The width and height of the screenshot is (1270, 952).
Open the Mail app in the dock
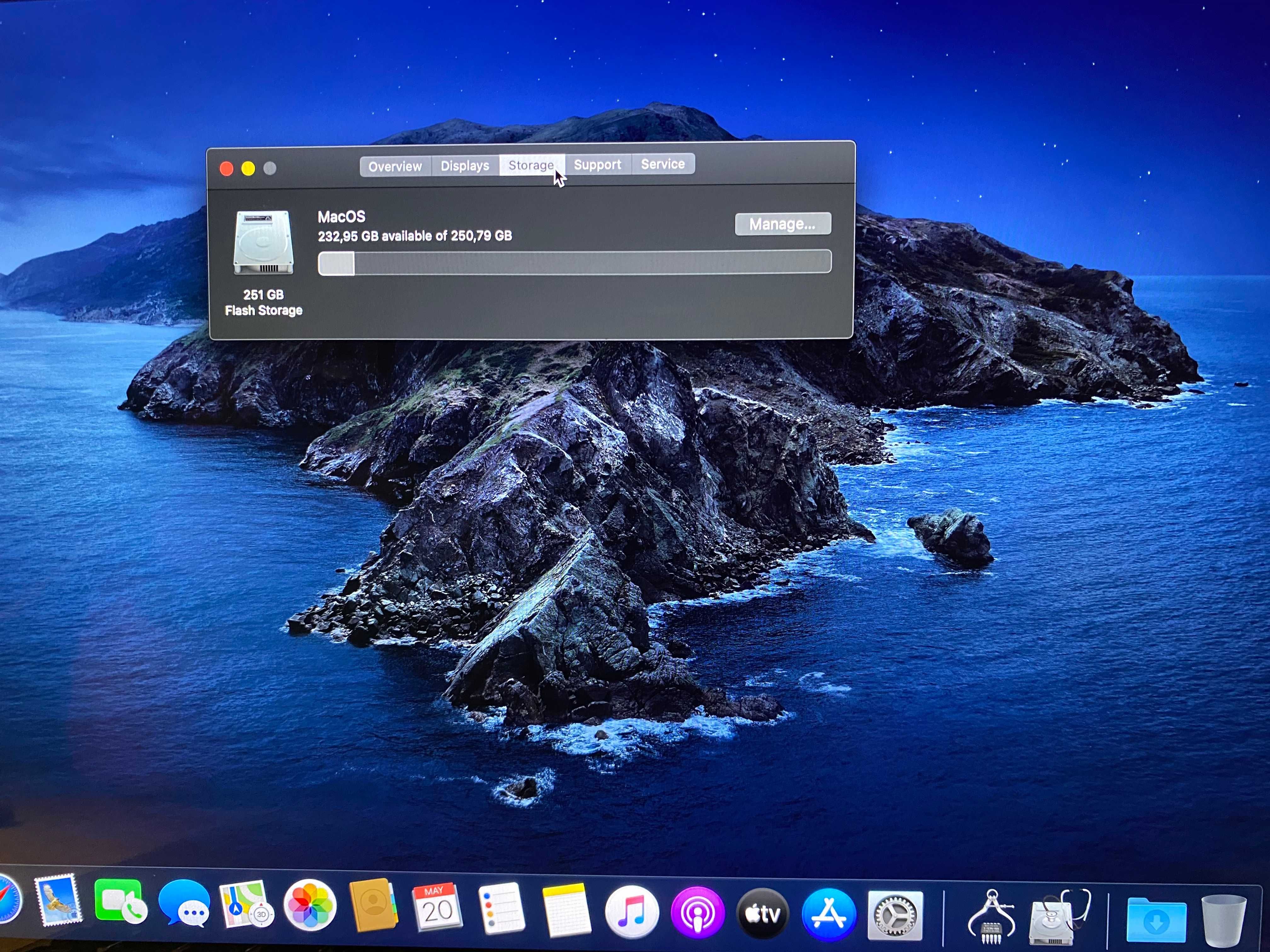(x=58, y=900)
